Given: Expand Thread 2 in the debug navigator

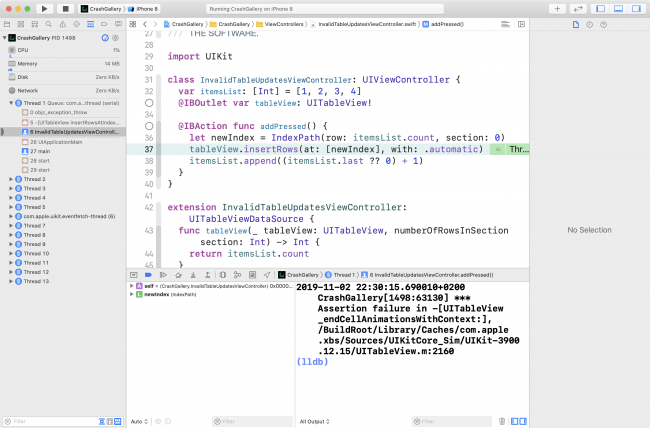Looking at the screenshot, I should pyautogui.click(x=11, y=179).
